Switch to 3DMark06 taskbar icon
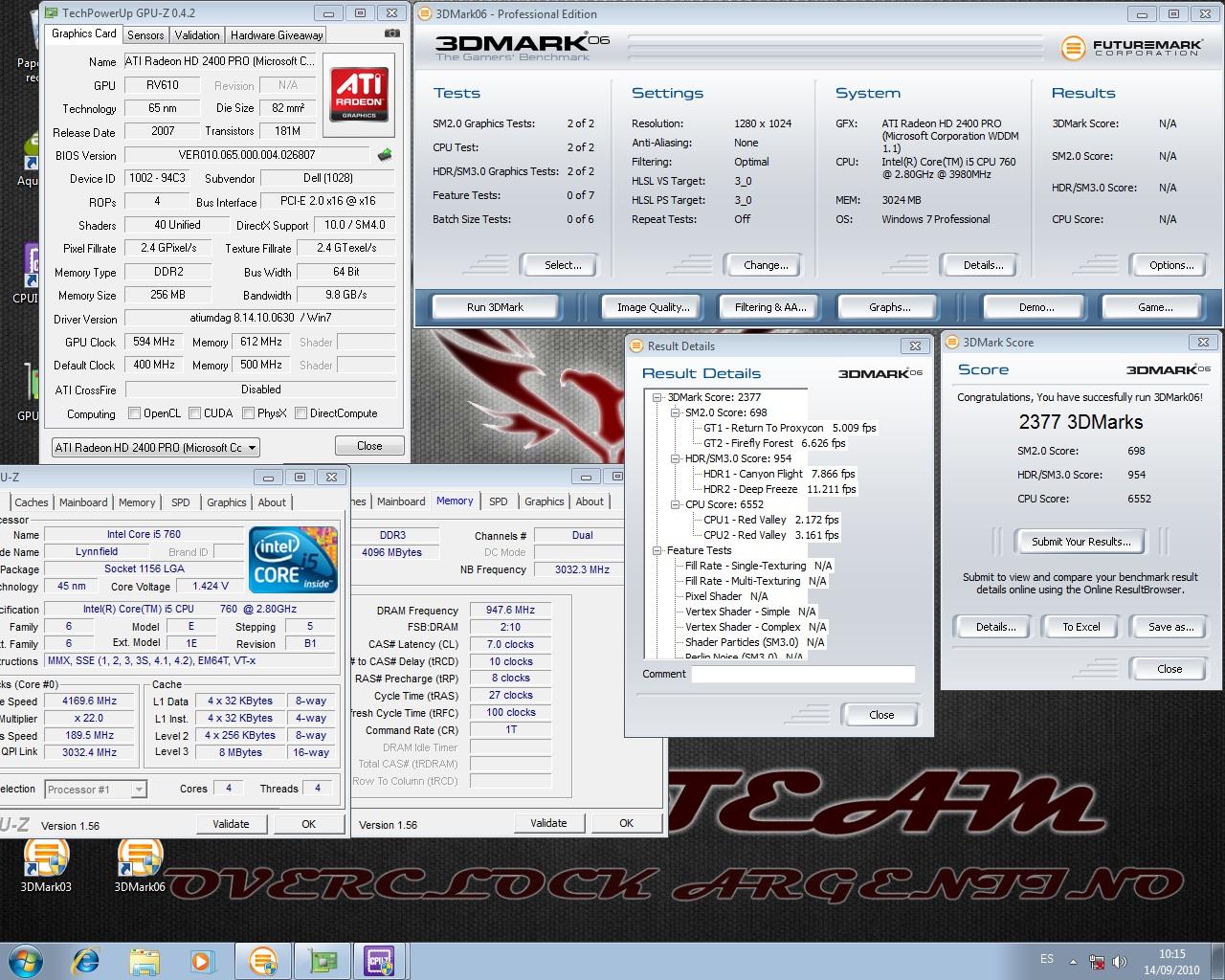 263,960
